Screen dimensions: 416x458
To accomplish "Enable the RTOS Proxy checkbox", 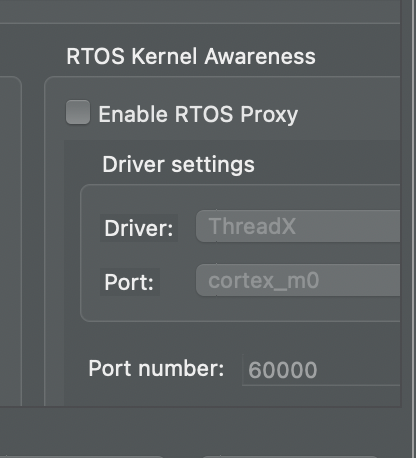I will click(x=78, y=112).
